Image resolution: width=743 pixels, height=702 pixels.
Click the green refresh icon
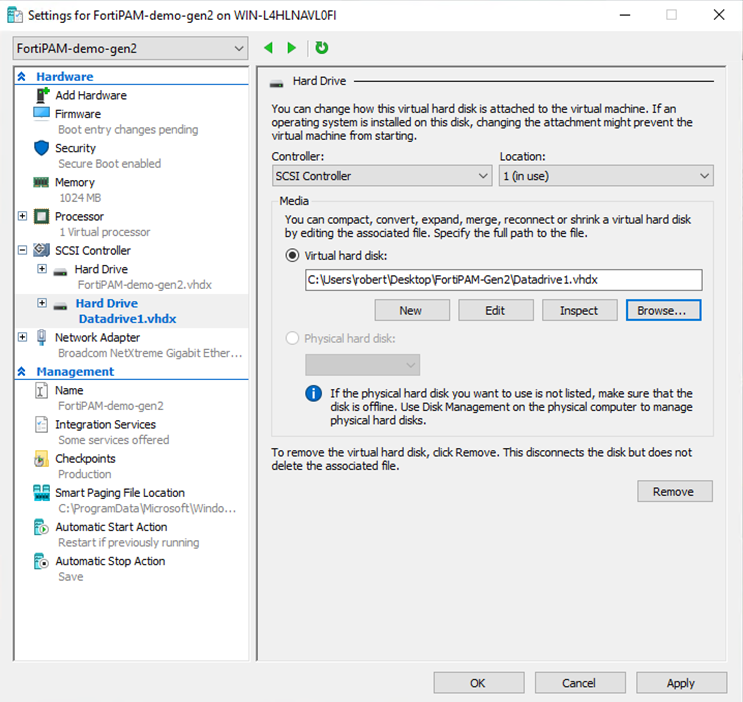322,47
